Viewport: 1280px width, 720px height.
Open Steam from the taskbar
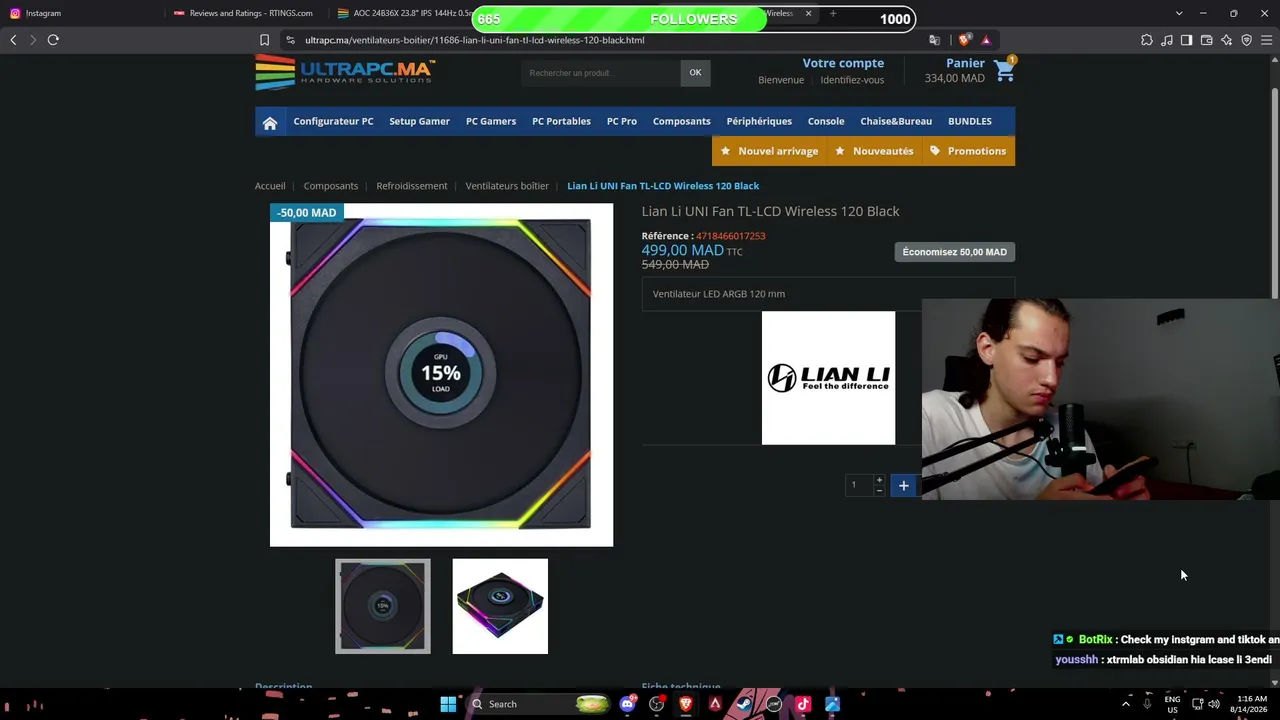[744, 704]
